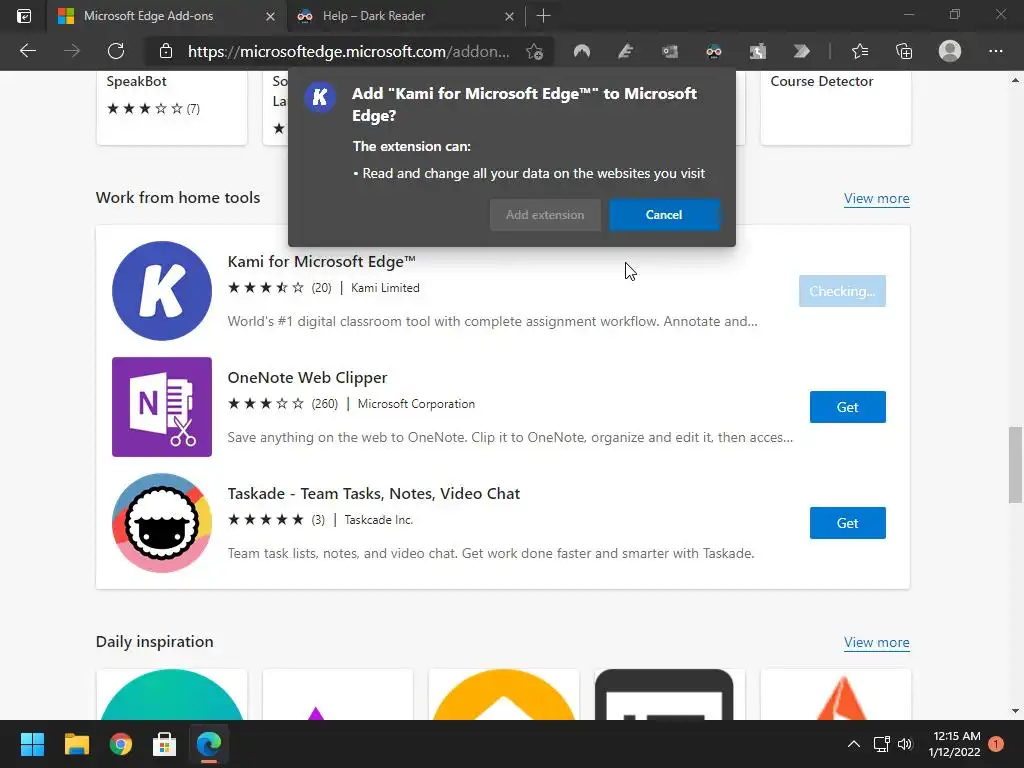Open the notification badge in the tray
Viewport: 1024px width, 768px height.
996,744
